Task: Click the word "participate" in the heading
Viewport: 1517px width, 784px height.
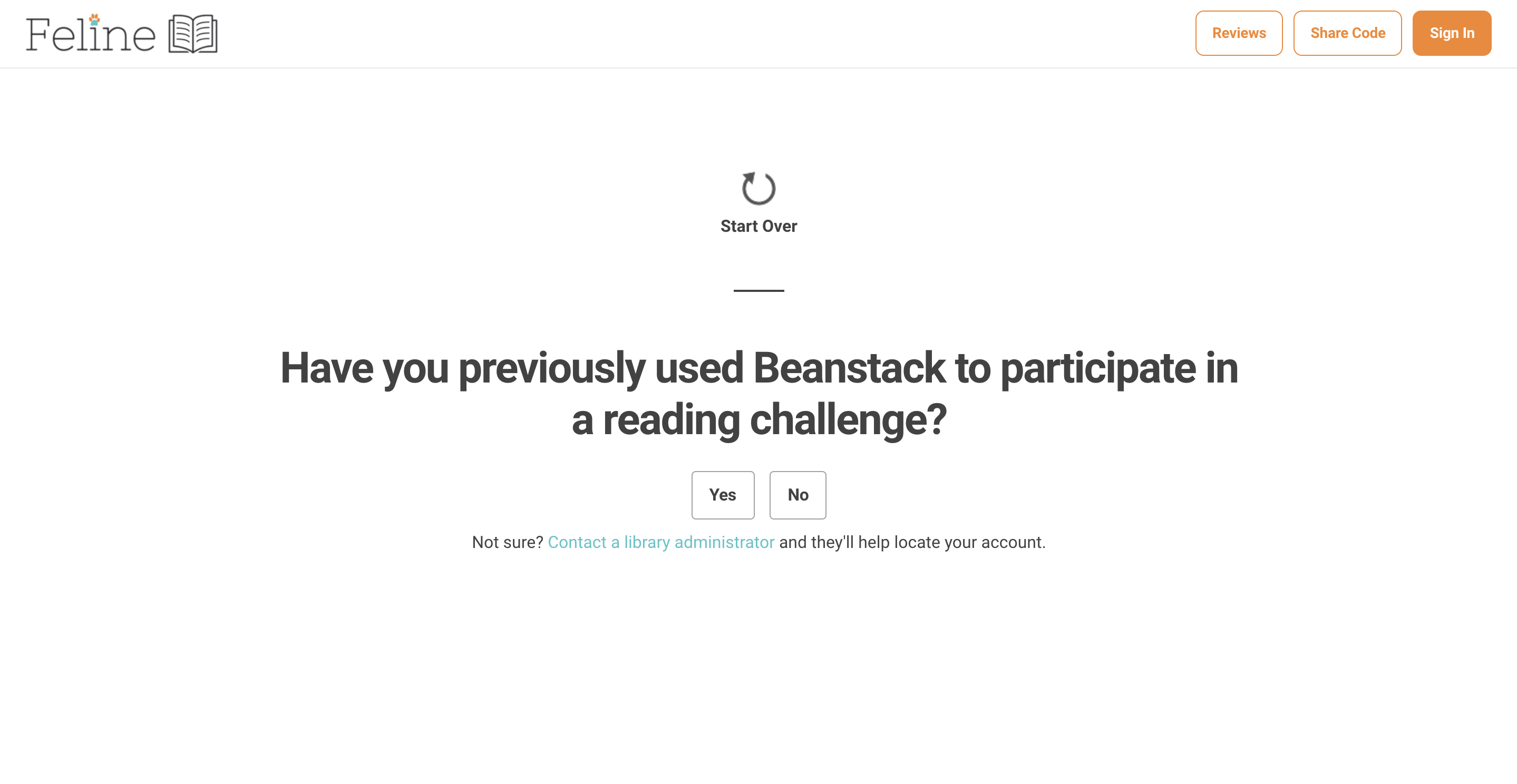Action: 1098,370
